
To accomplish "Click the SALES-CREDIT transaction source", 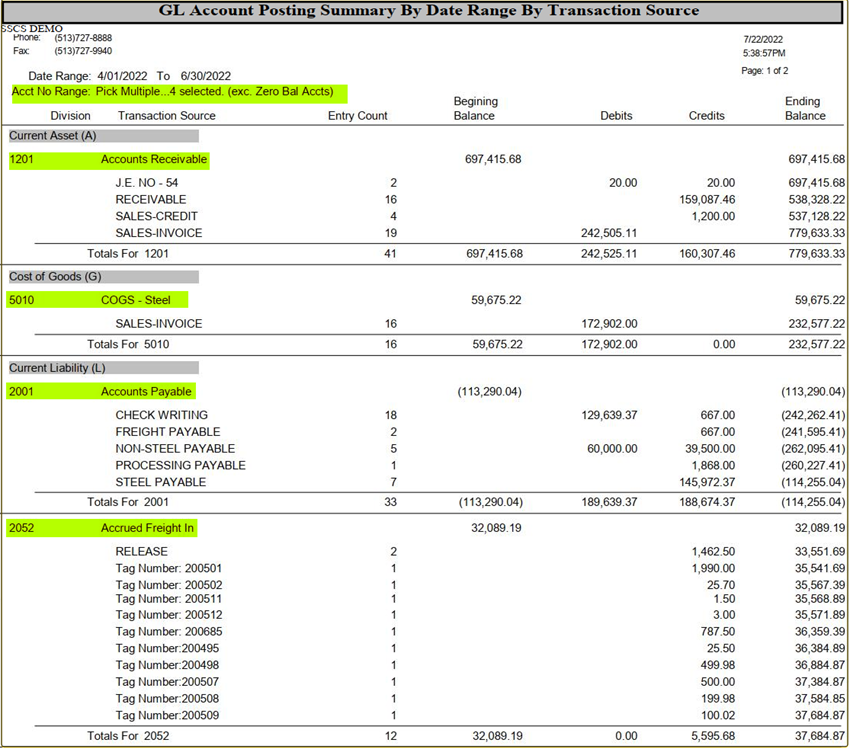I will tap(156, 216).
